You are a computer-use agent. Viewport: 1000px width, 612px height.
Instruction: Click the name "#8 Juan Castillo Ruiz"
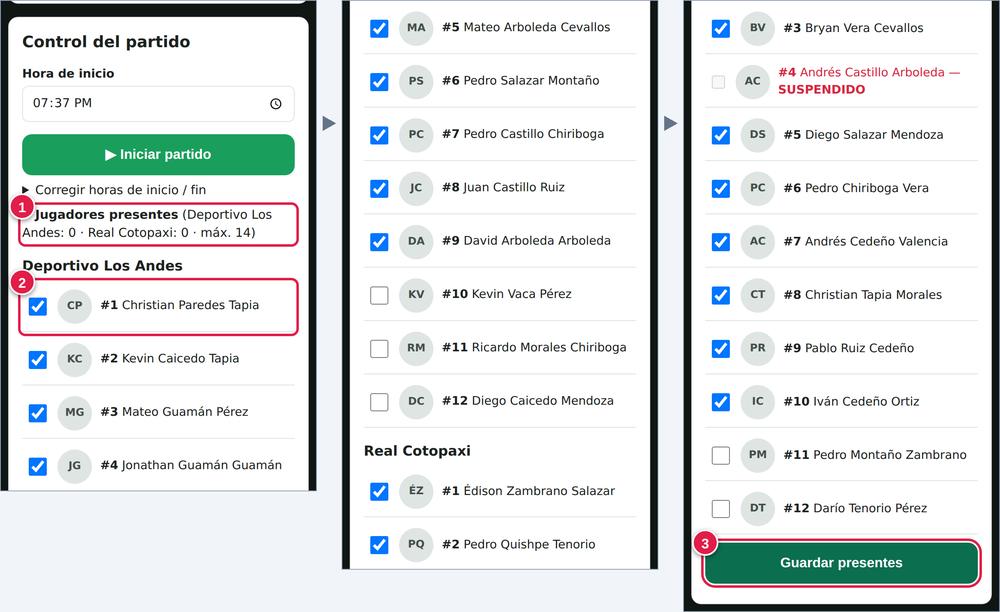pyautogui.click(x=503, y=187)
